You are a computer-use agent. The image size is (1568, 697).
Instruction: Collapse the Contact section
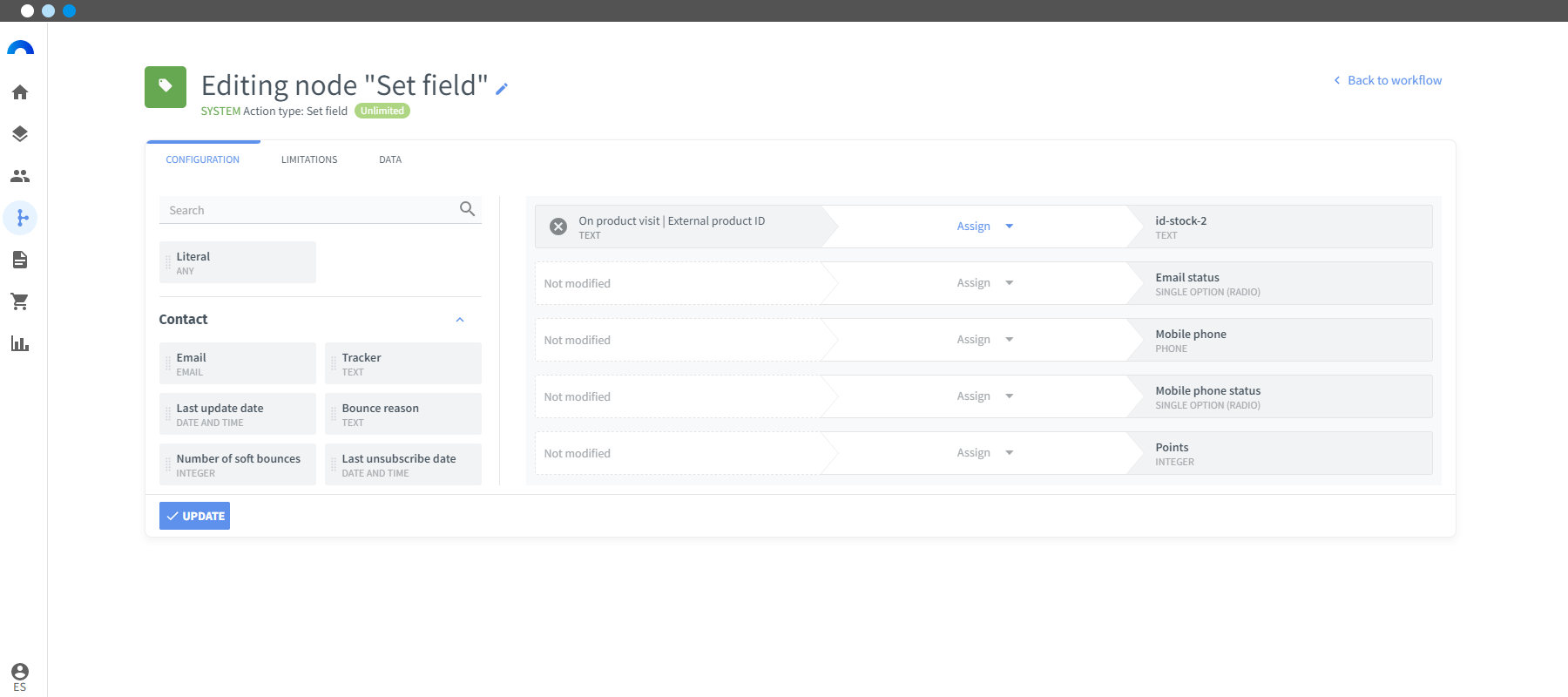tap(460, 320)
